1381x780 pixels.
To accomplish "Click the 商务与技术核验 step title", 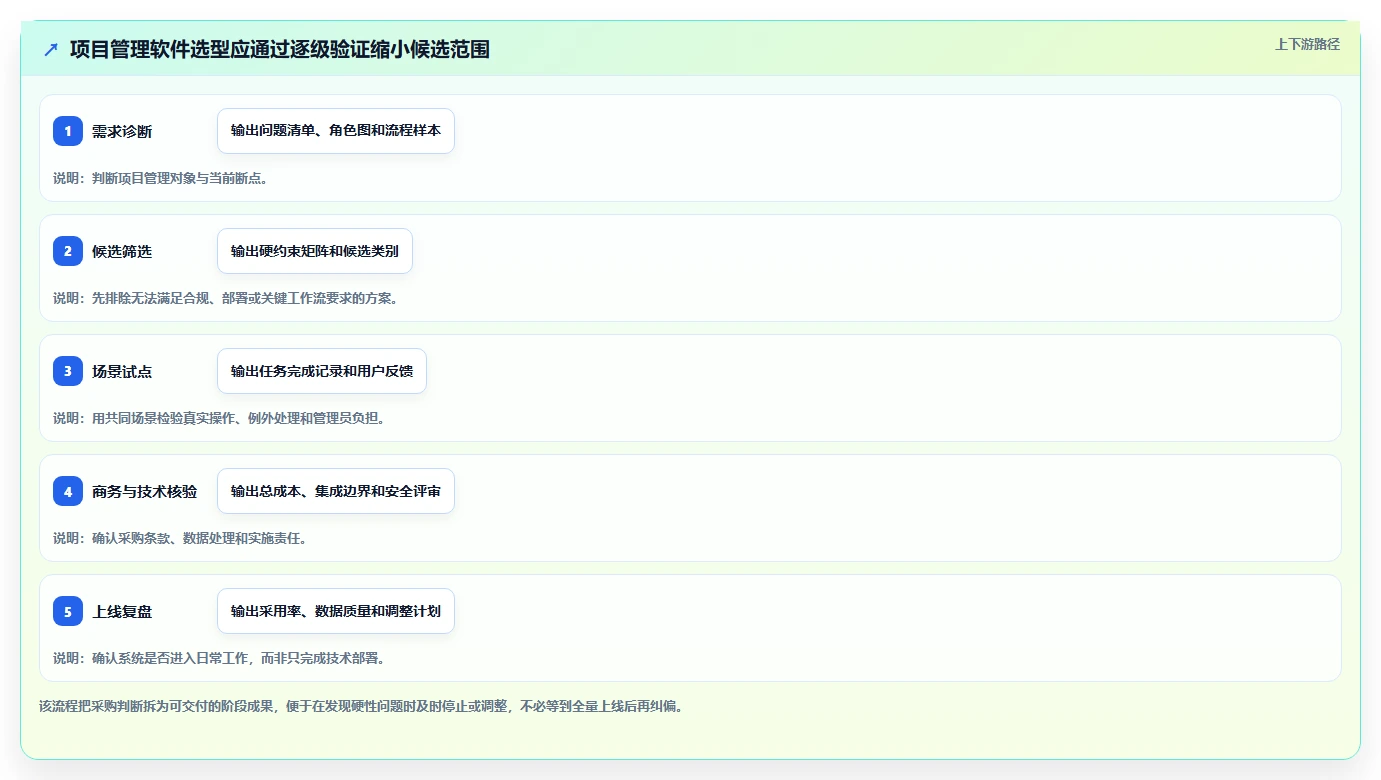I will tap(145, 492).
